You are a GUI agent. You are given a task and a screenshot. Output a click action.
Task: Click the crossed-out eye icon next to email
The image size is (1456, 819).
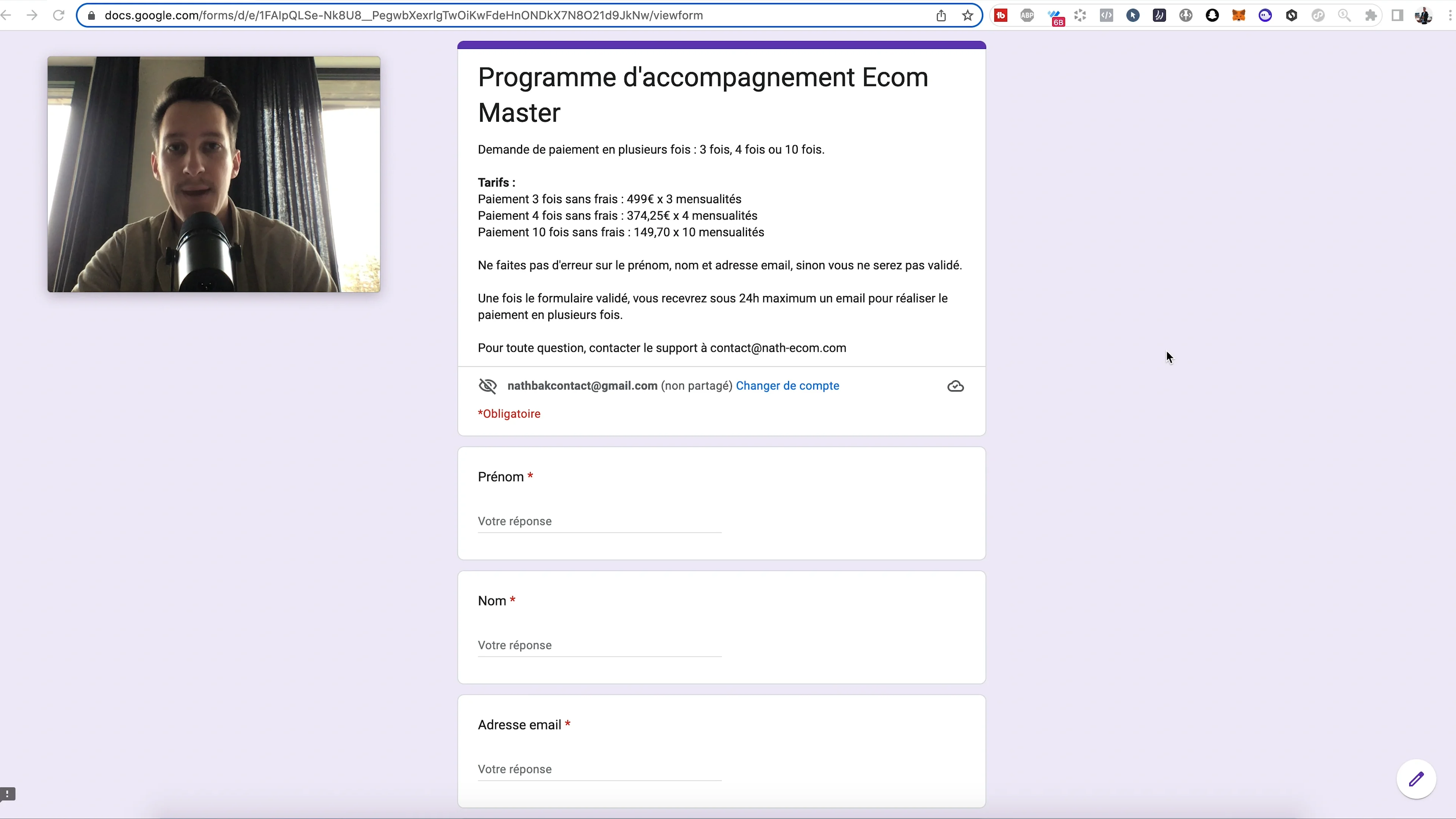tap(487, 386)
